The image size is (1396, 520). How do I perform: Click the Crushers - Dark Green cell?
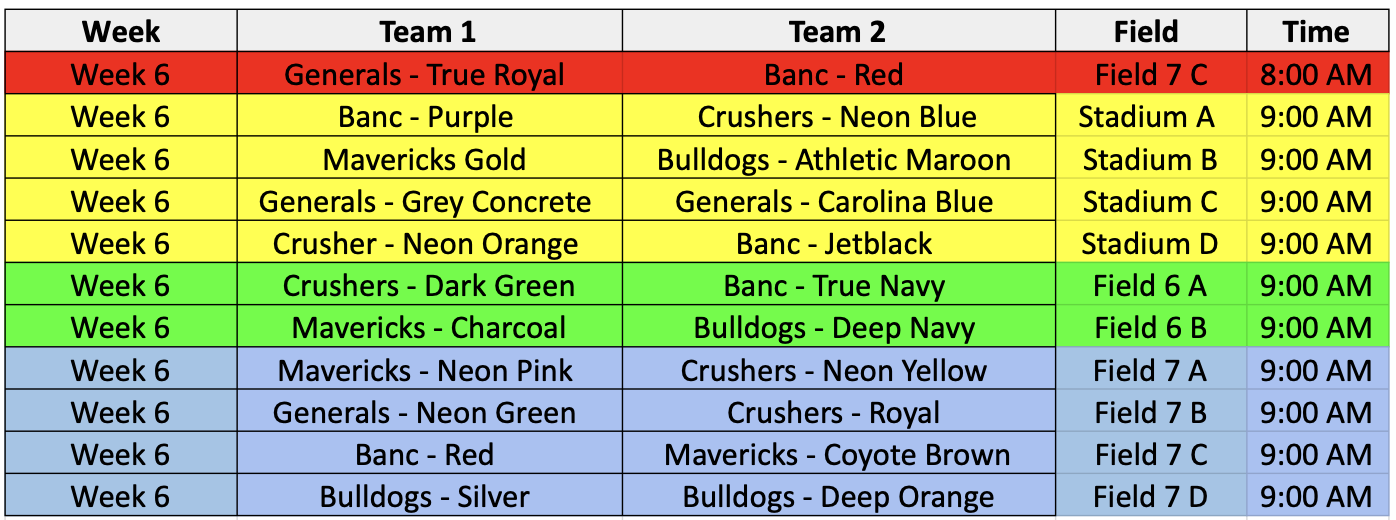428,286
